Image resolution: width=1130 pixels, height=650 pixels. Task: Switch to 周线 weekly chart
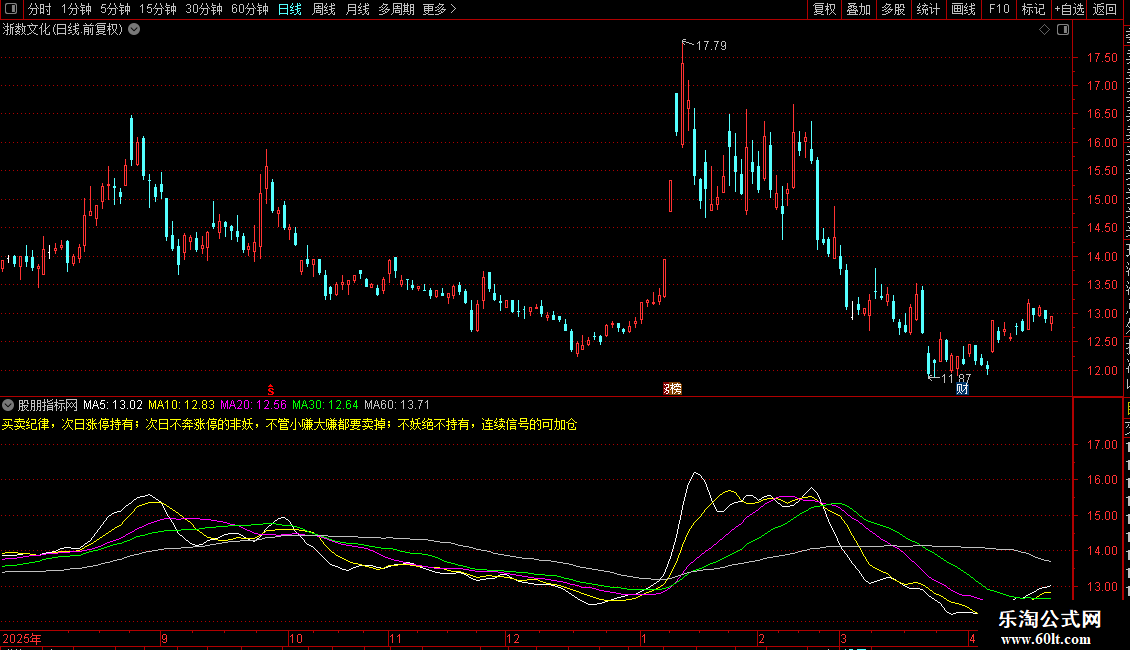[324, 9]
